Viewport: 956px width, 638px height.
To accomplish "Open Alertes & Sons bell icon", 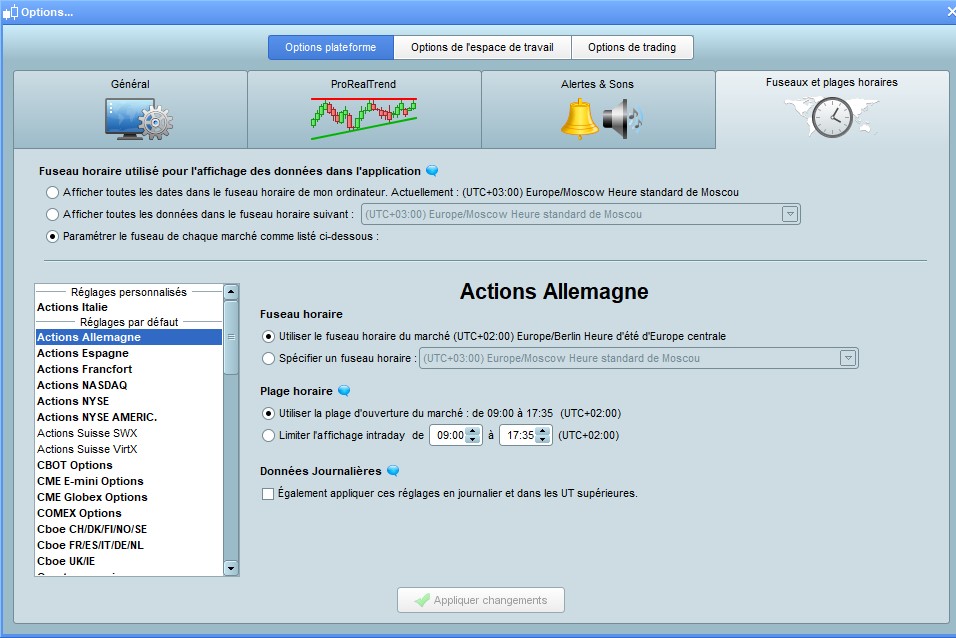I will 579,119.
